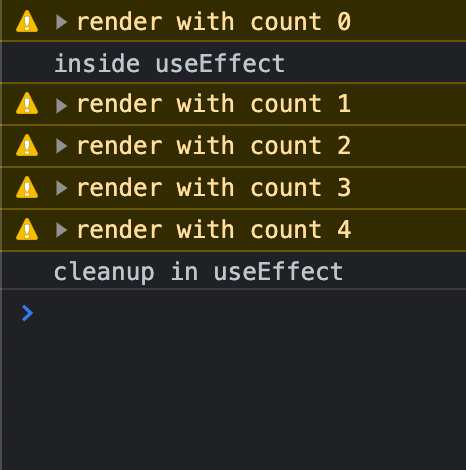Viewport: 466px width, 470px height.
Task: Click warning icon for count 2 row
Action: click(27, 146)
